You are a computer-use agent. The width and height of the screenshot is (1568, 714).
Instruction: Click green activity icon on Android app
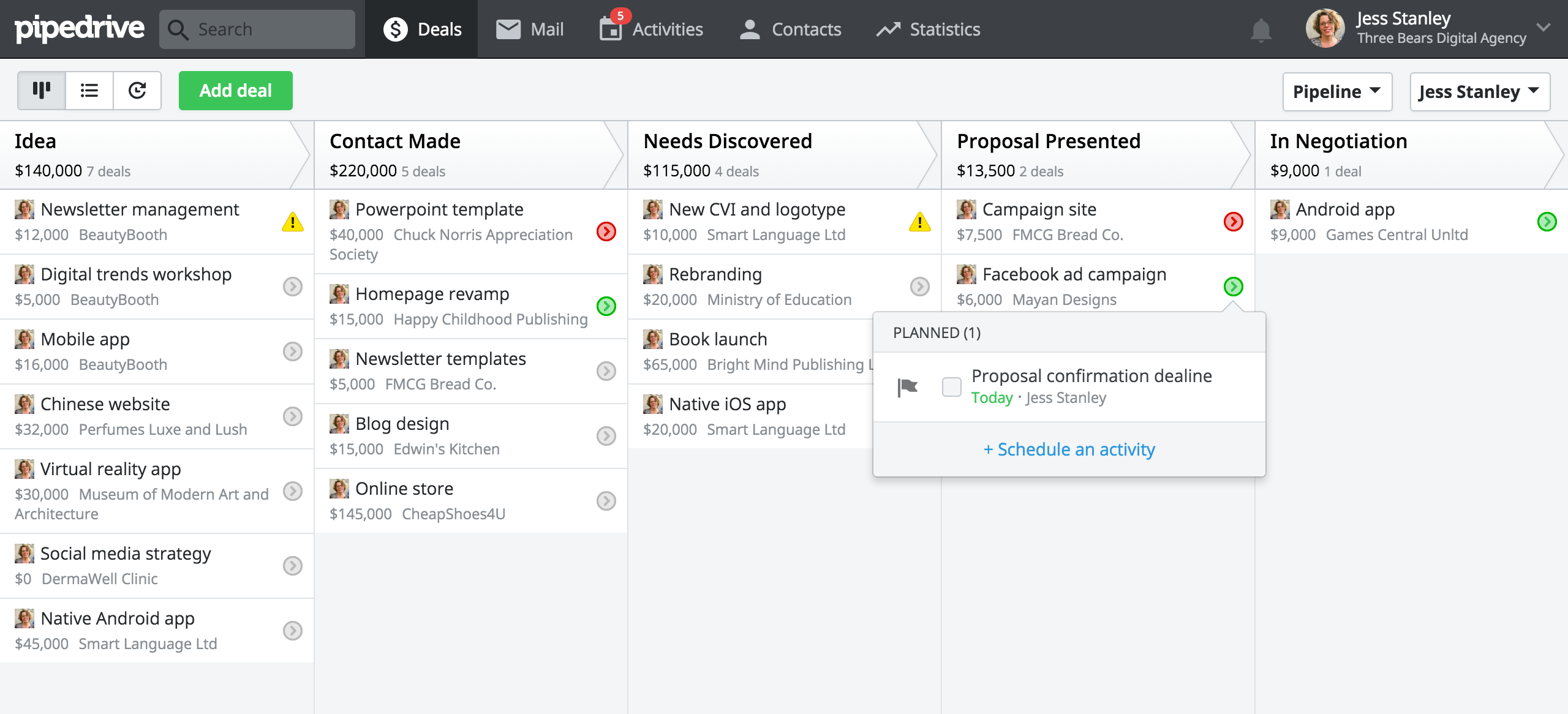click(x=1547, y=222)
